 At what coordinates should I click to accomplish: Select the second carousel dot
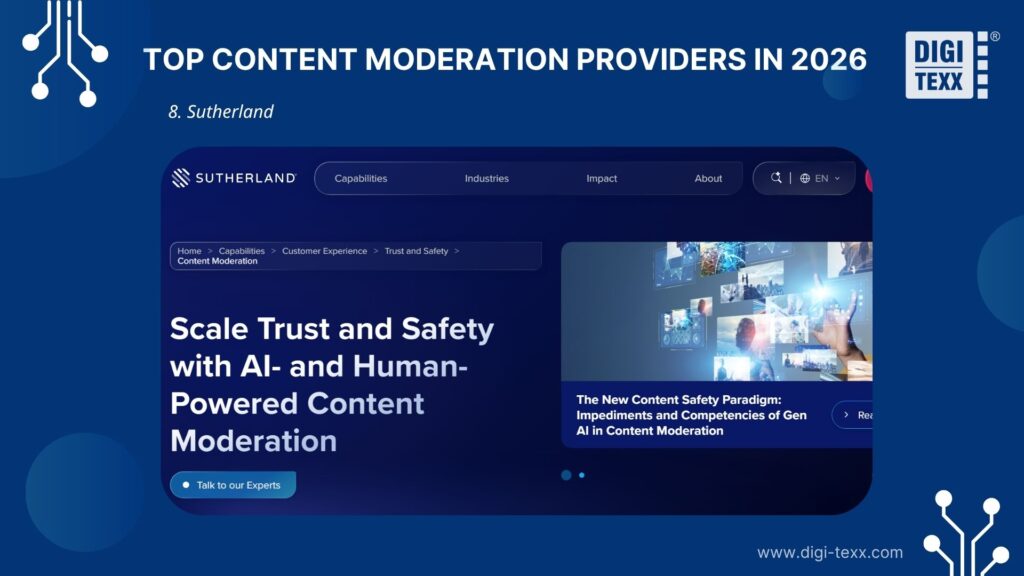click(x=582, y=475)
